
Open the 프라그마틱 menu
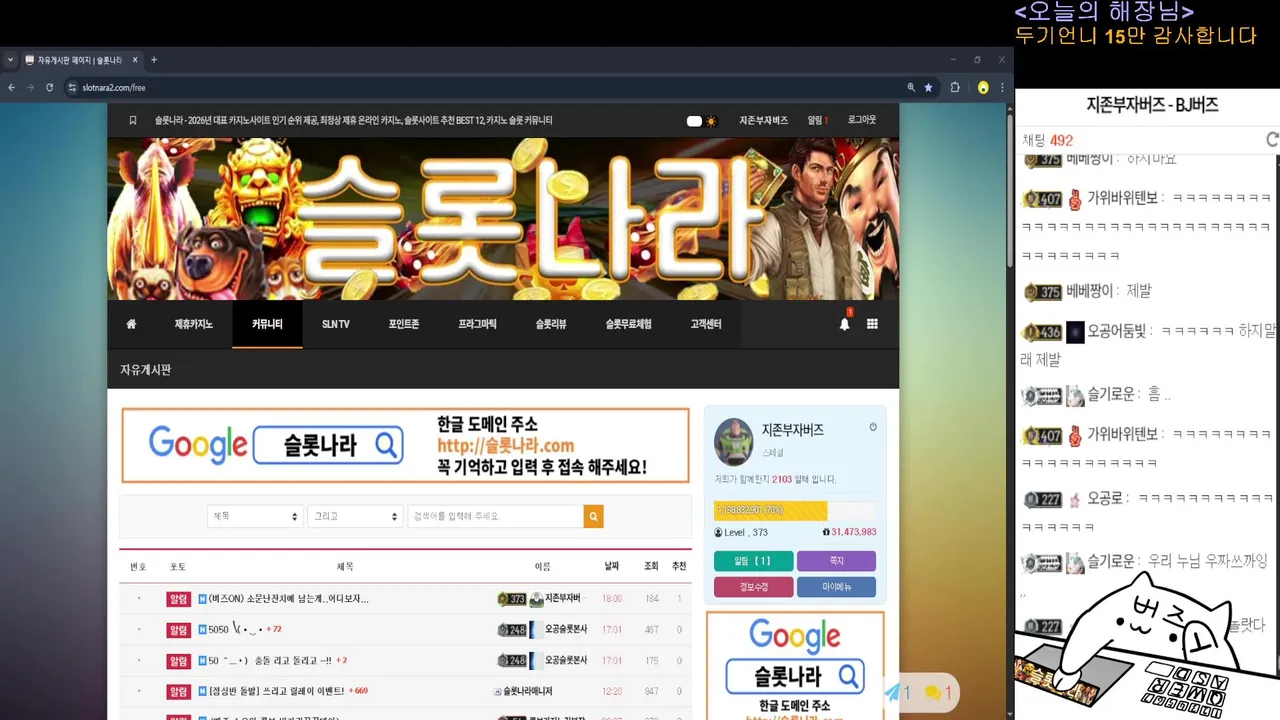[x=477, y=324]
